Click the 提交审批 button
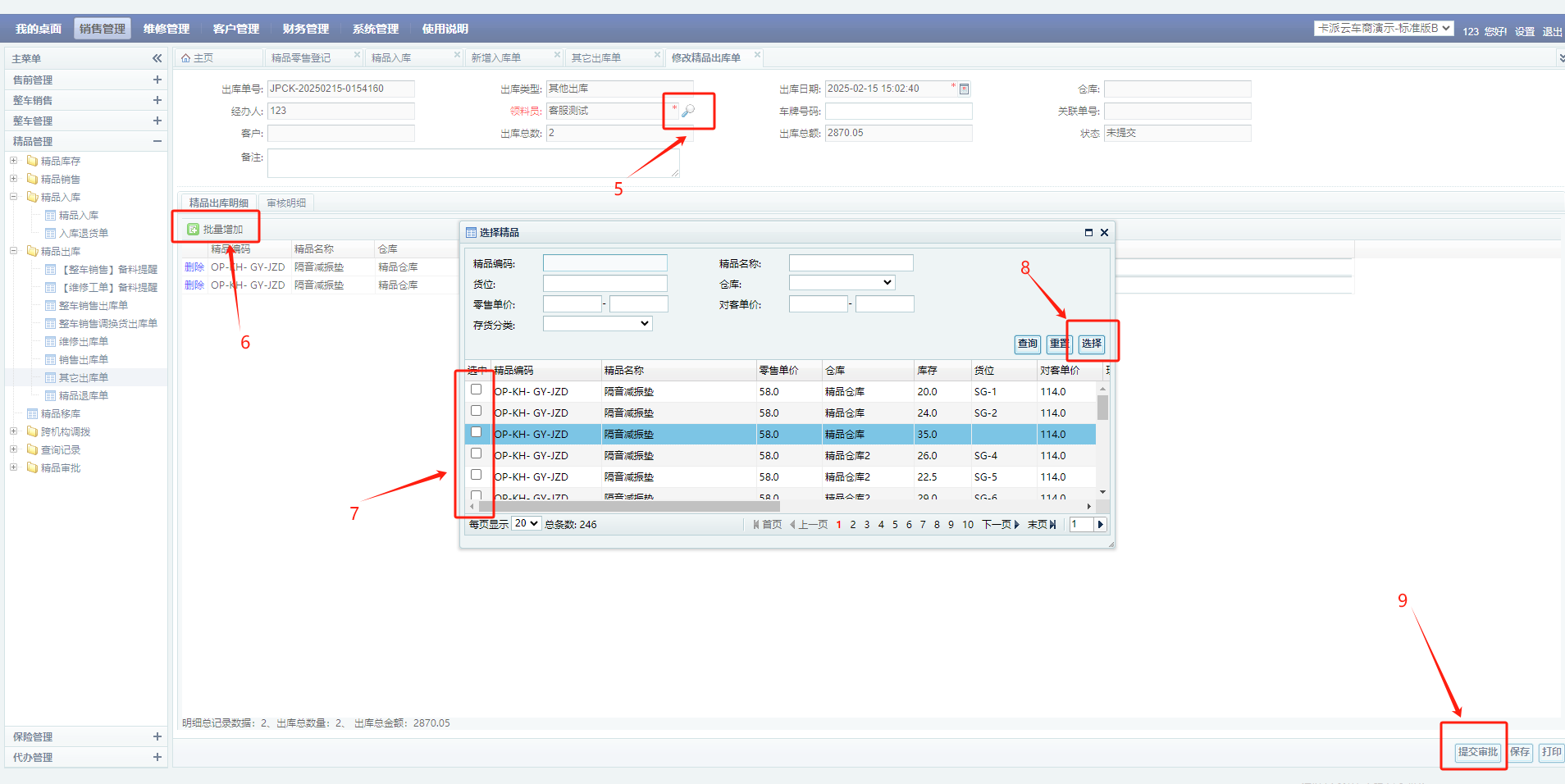1565x784 pixels. click(1477, 752)
